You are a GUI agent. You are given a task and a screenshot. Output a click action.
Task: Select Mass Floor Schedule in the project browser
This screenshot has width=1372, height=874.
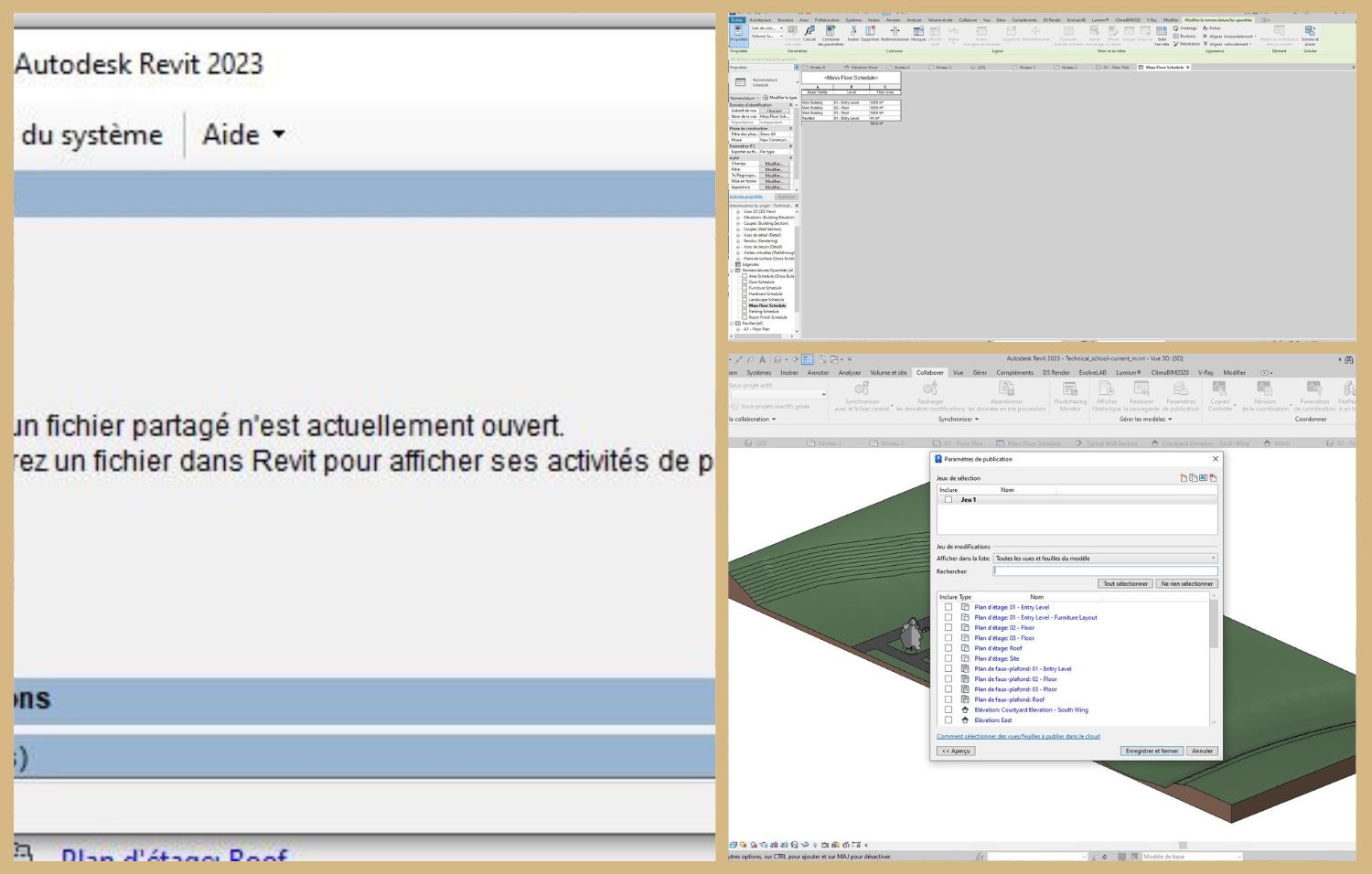point(767,305)
